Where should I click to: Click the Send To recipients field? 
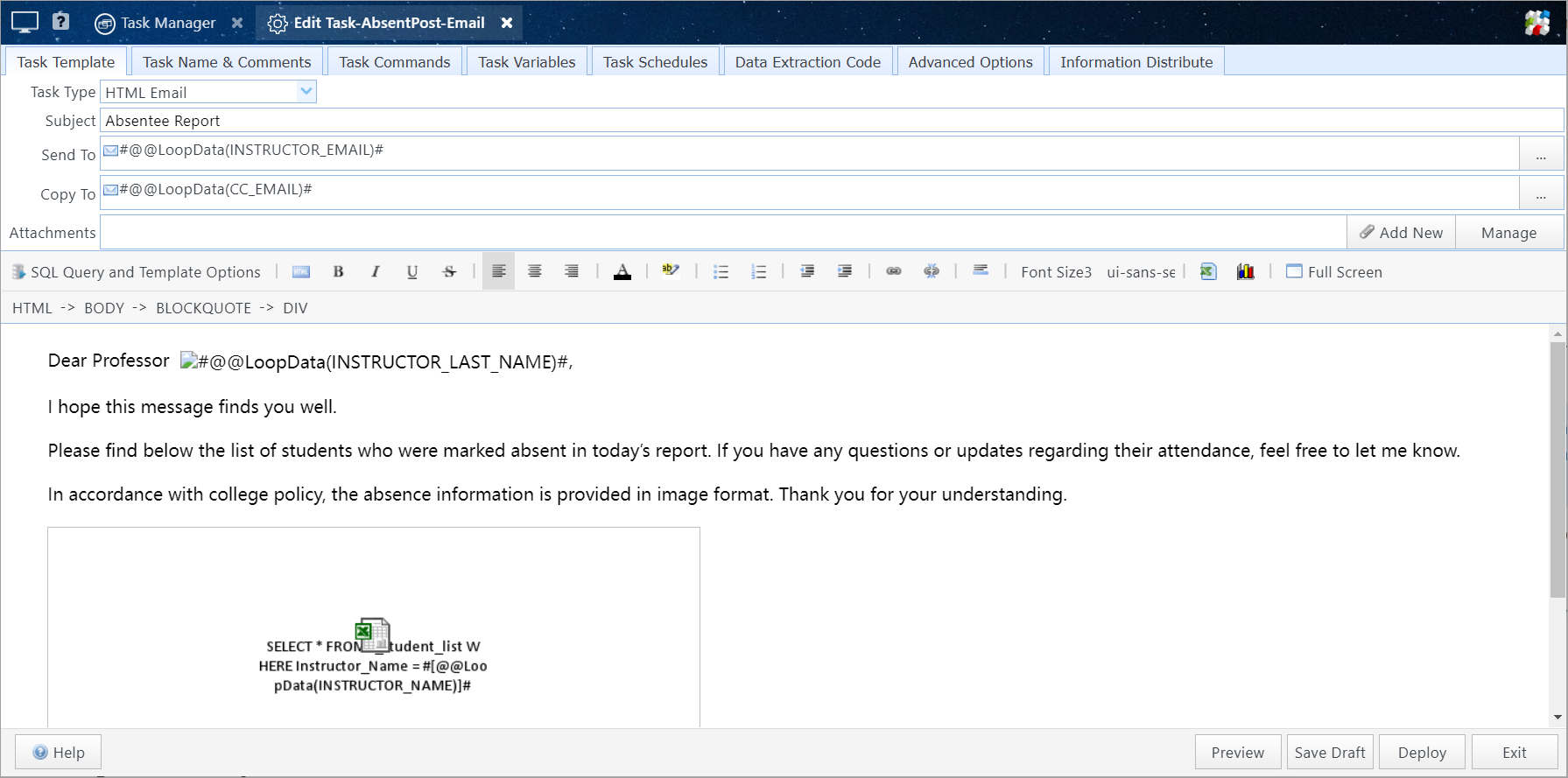point(810,153)
